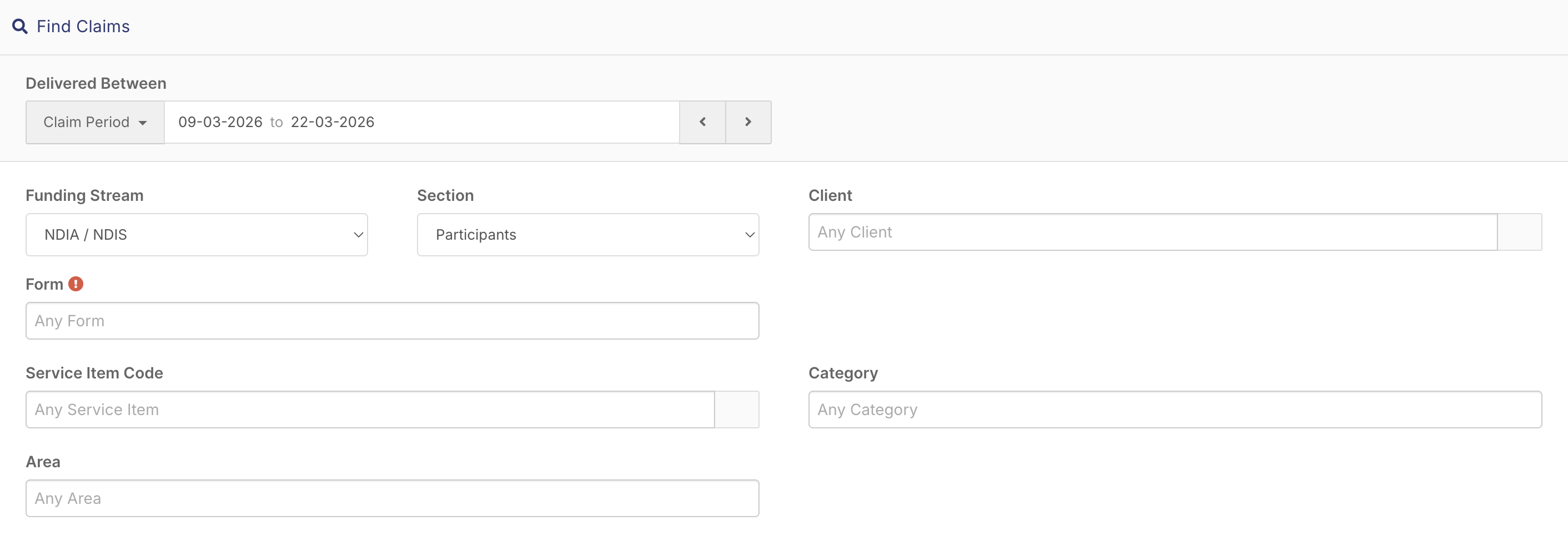
Task: Open the Claim Period dropdown
Action: coord(95,122)
